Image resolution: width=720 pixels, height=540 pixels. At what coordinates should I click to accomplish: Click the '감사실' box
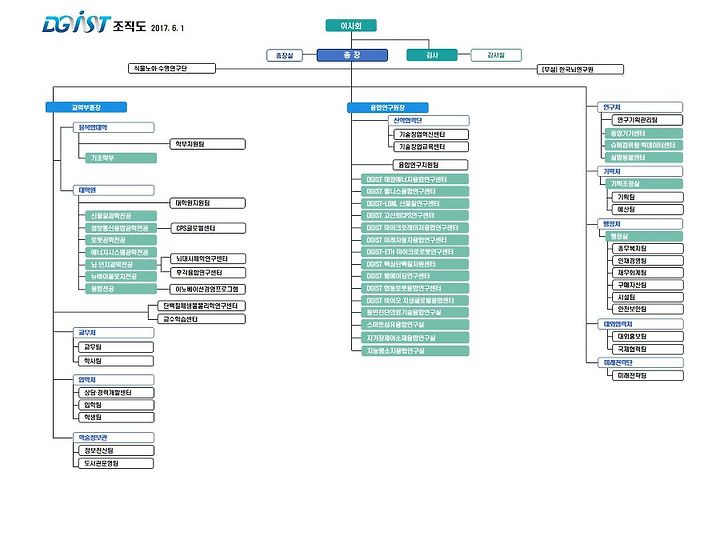(496, 55)
